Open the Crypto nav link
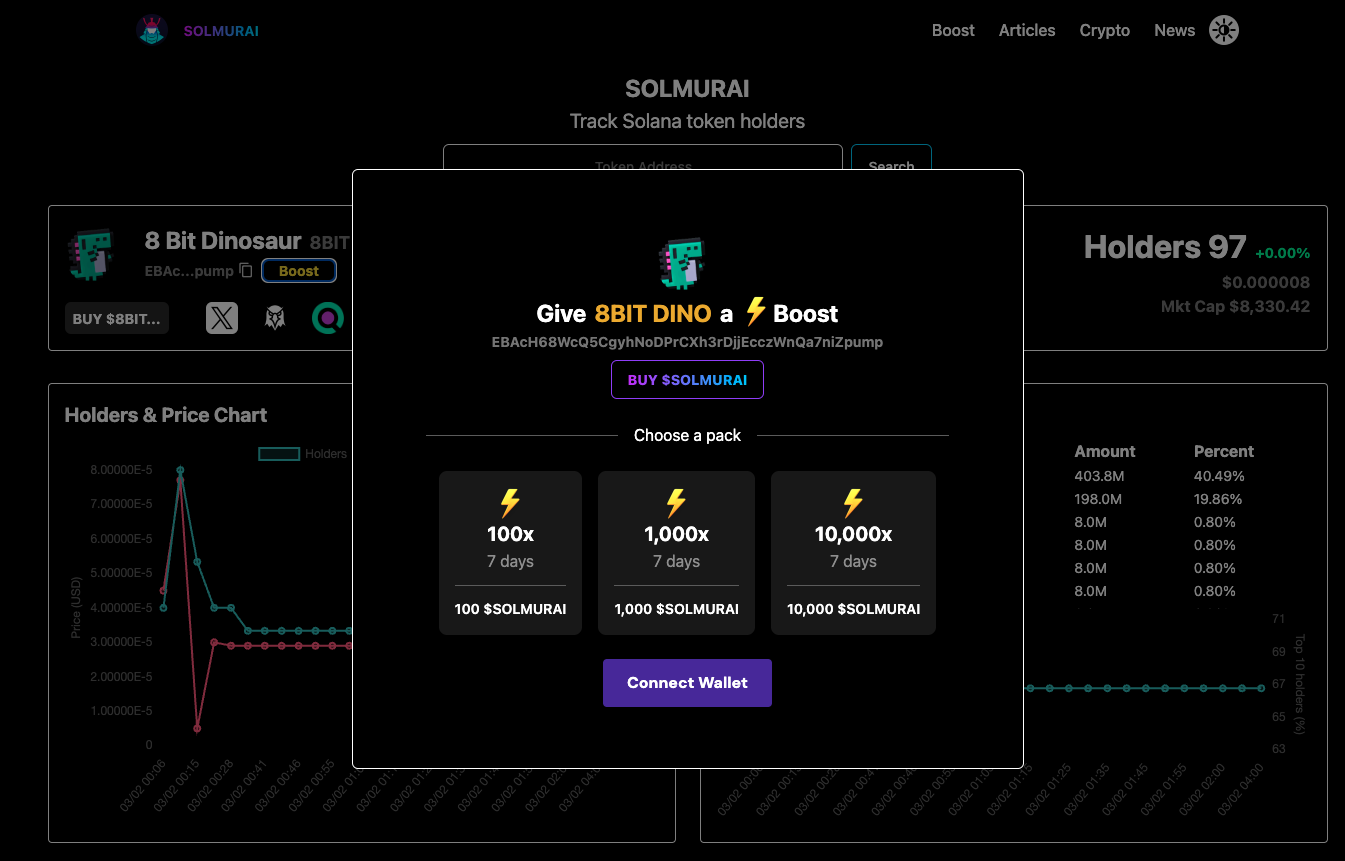The width and height of the screenshot is (1345, 861). pyautogui.click(x=1104, y=31)
